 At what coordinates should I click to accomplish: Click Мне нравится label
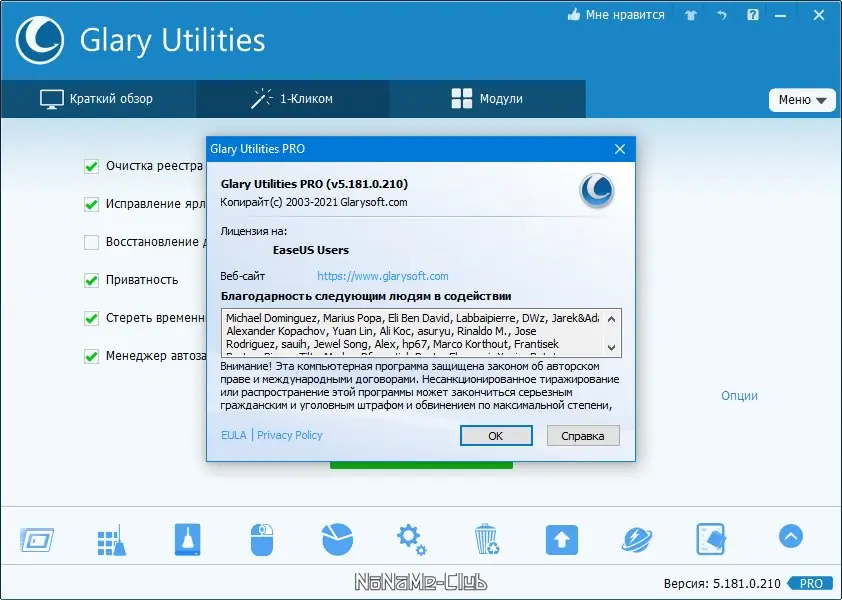(x=625, y=15)
